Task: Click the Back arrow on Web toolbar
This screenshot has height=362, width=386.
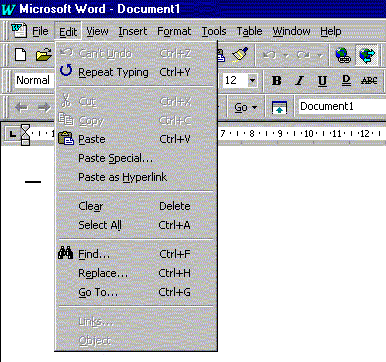Action: (x=21, y=107)
